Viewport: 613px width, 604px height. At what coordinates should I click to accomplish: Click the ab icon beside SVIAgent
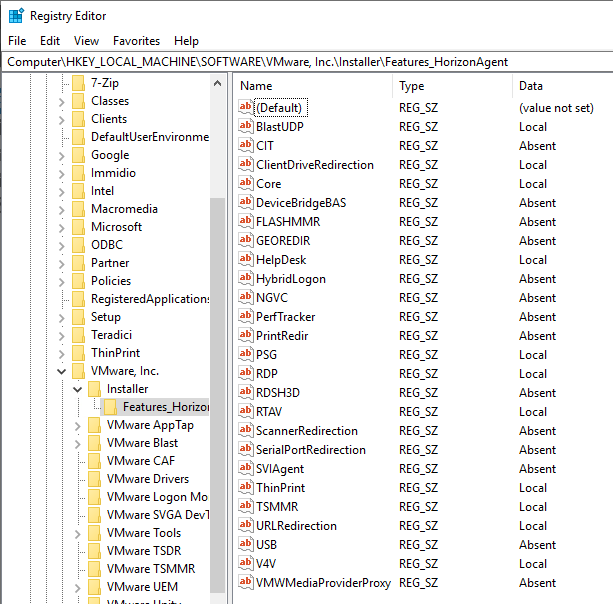click(x=246, y=468)
